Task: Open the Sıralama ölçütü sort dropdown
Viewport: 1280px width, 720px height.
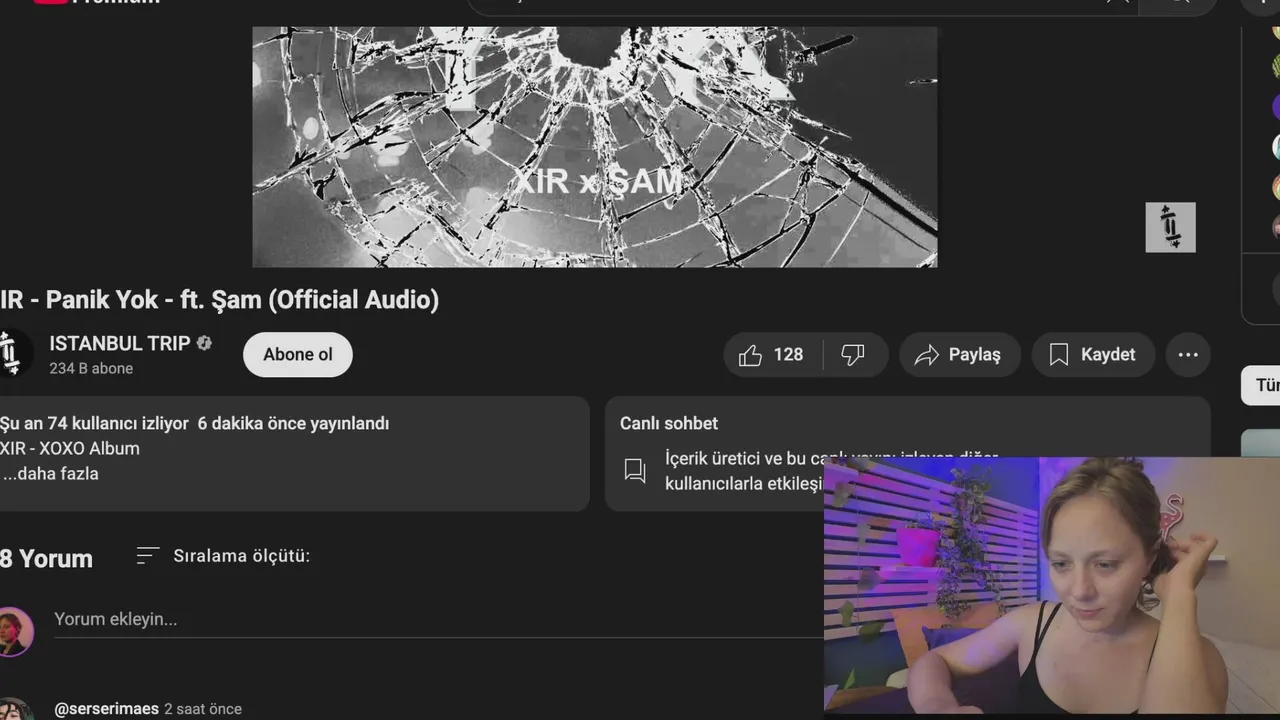Action: tap(223, 555)
